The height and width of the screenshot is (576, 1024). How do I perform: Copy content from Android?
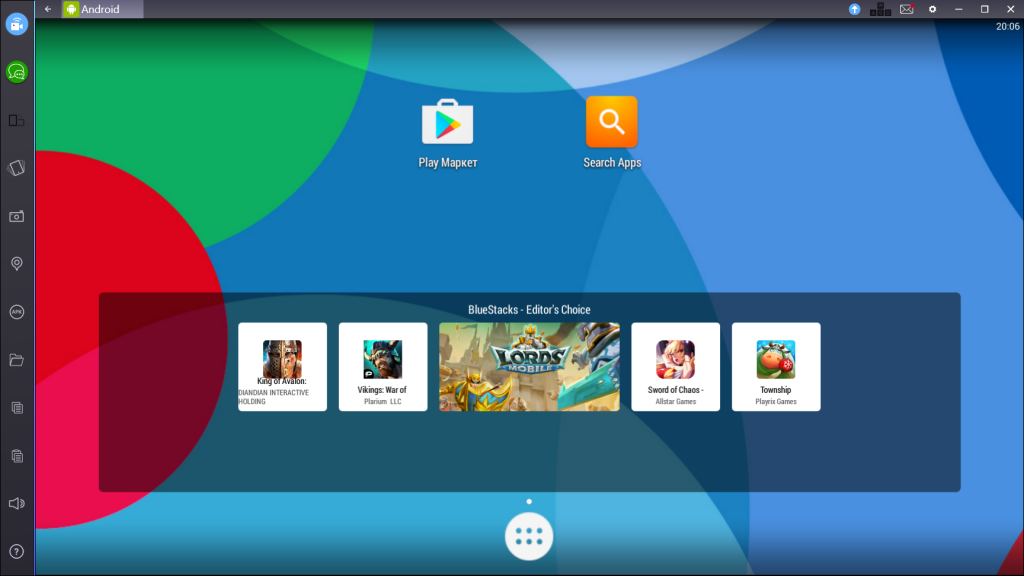coord(15,407)
